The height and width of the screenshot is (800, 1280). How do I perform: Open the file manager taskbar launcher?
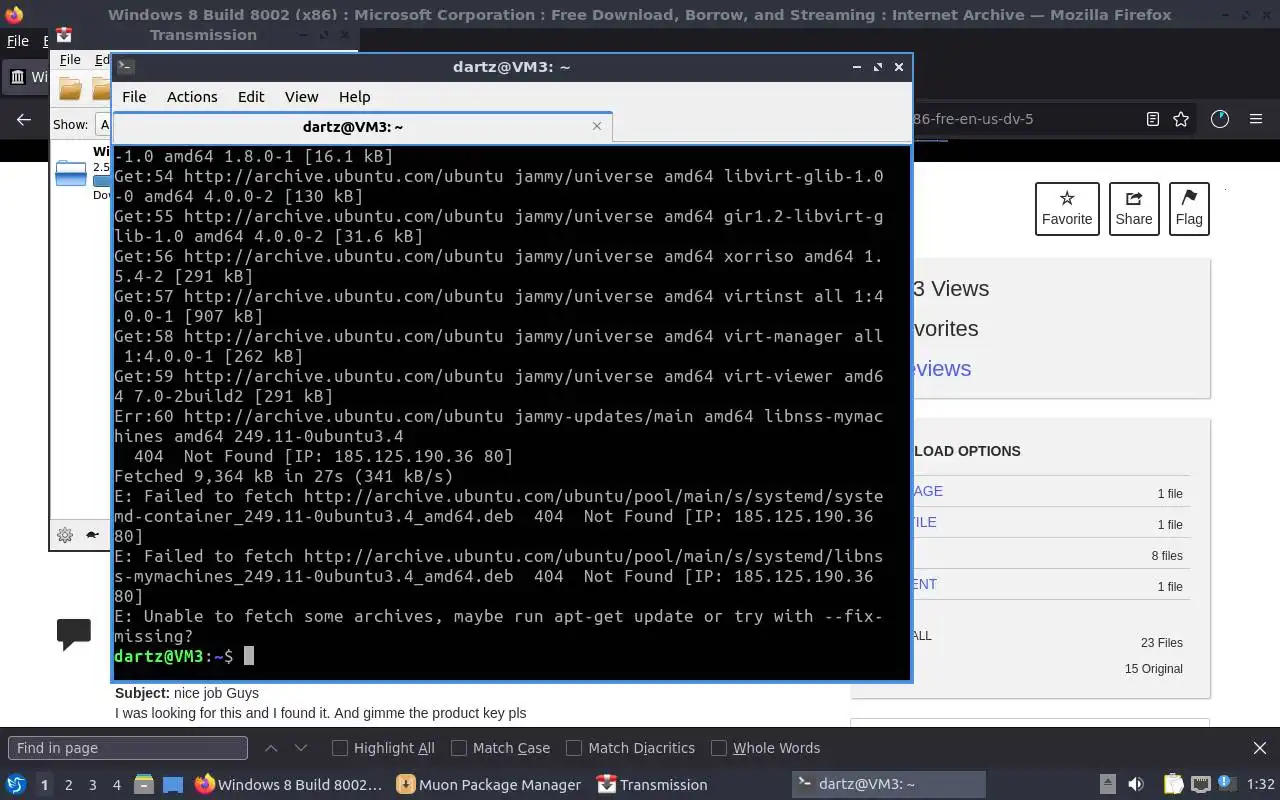click(144, 785)
